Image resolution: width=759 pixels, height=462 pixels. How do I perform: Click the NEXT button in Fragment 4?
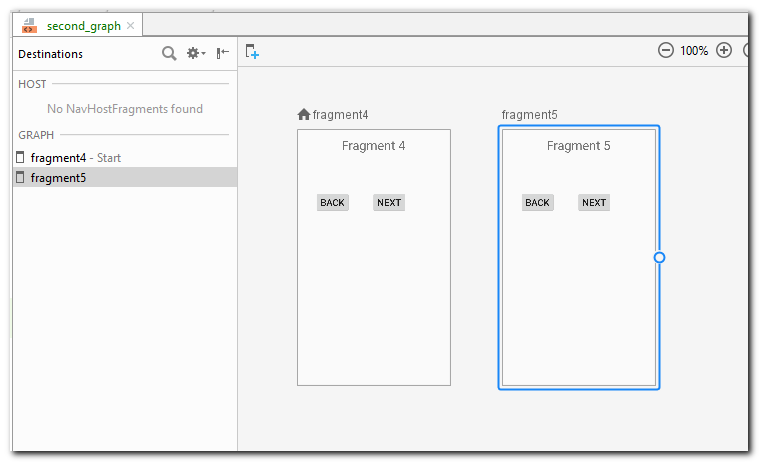389,203
